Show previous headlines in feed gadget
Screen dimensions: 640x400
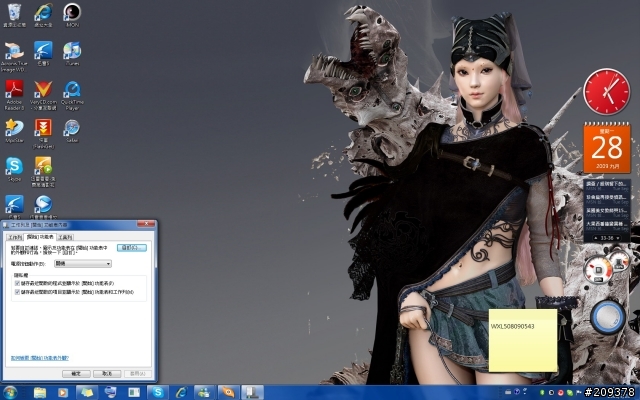coord(596,238)
